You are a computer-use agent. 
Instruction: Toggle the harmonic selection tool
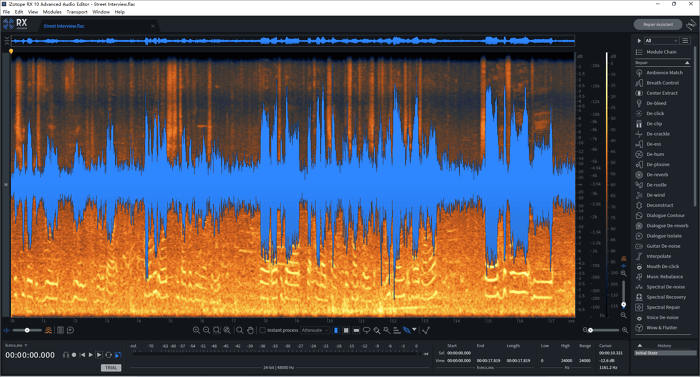click(396, 331)
